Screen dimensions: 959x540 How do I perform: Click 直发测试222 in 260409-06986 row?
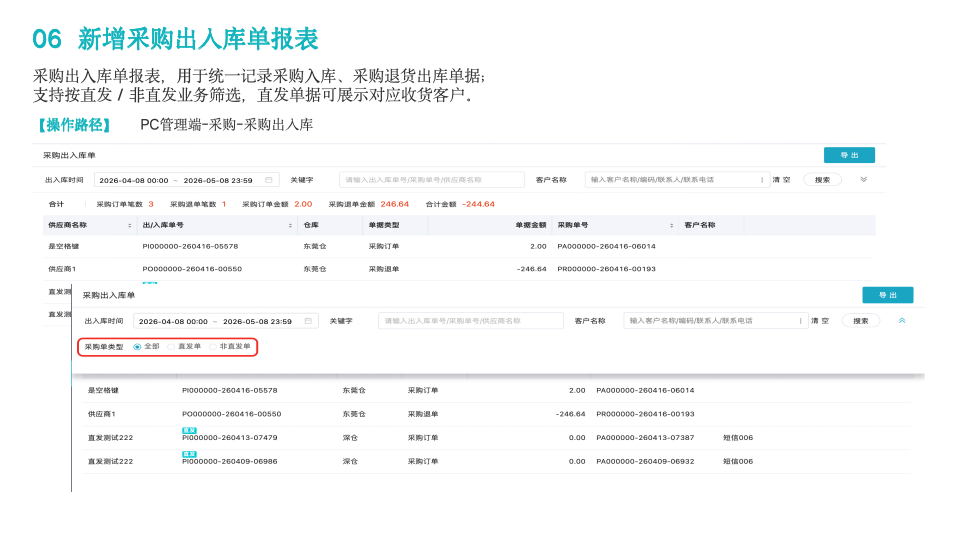pos(110,462)
